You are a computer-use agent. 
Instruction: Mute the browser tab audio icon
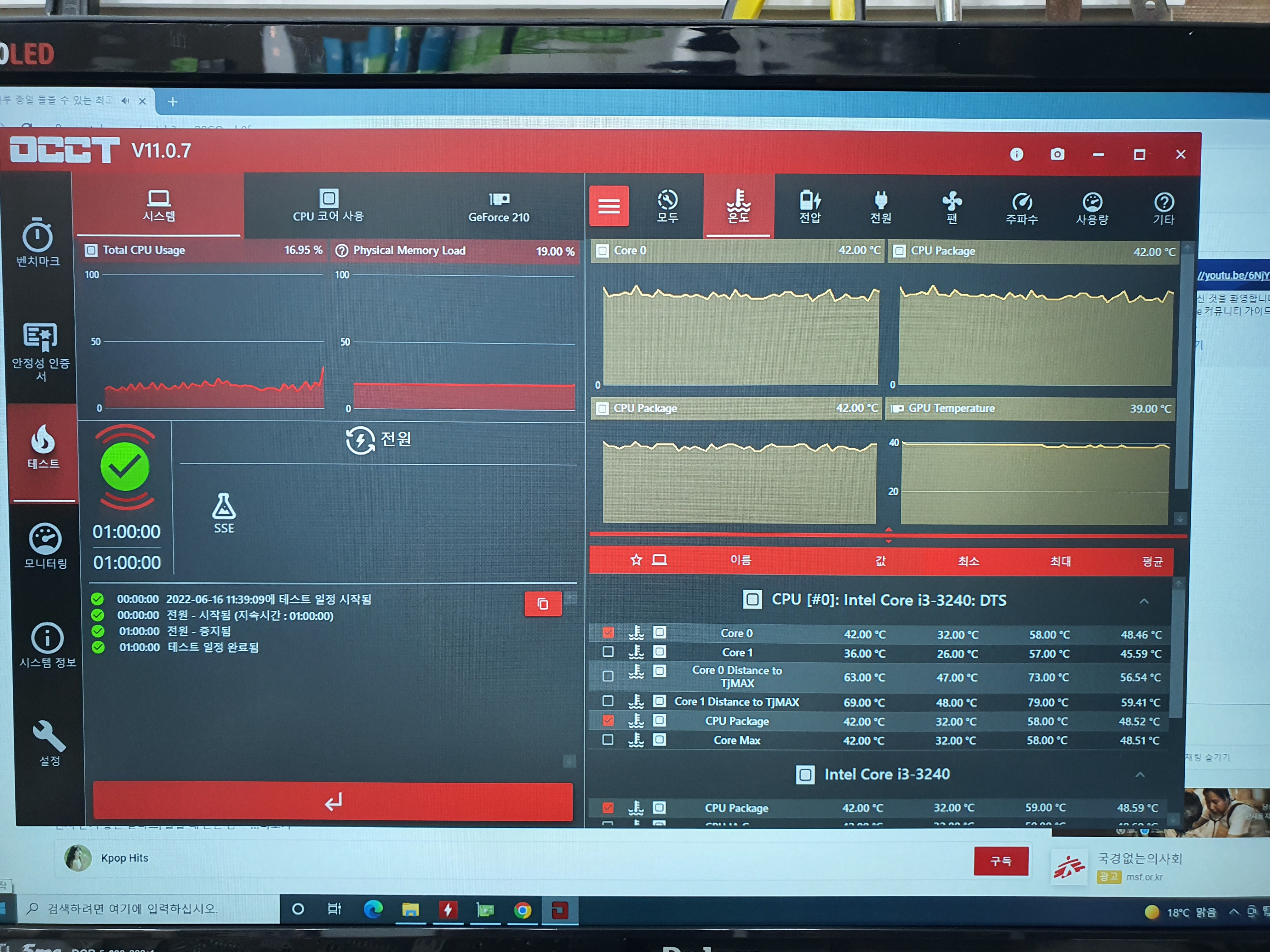point(125,101)
